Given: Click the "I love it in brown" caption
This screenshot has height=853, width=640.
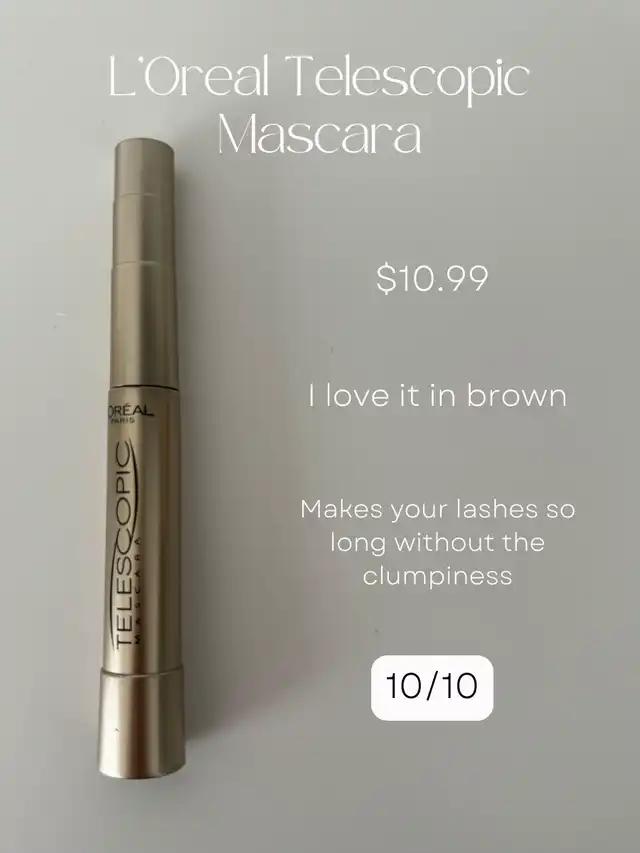Looking at the screenshot, I should [x=438, y=395].
